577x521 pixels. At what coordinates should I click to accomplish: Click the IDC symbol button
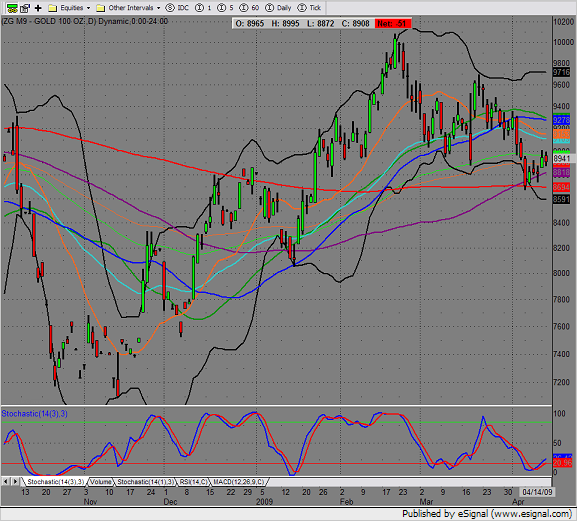177,8
